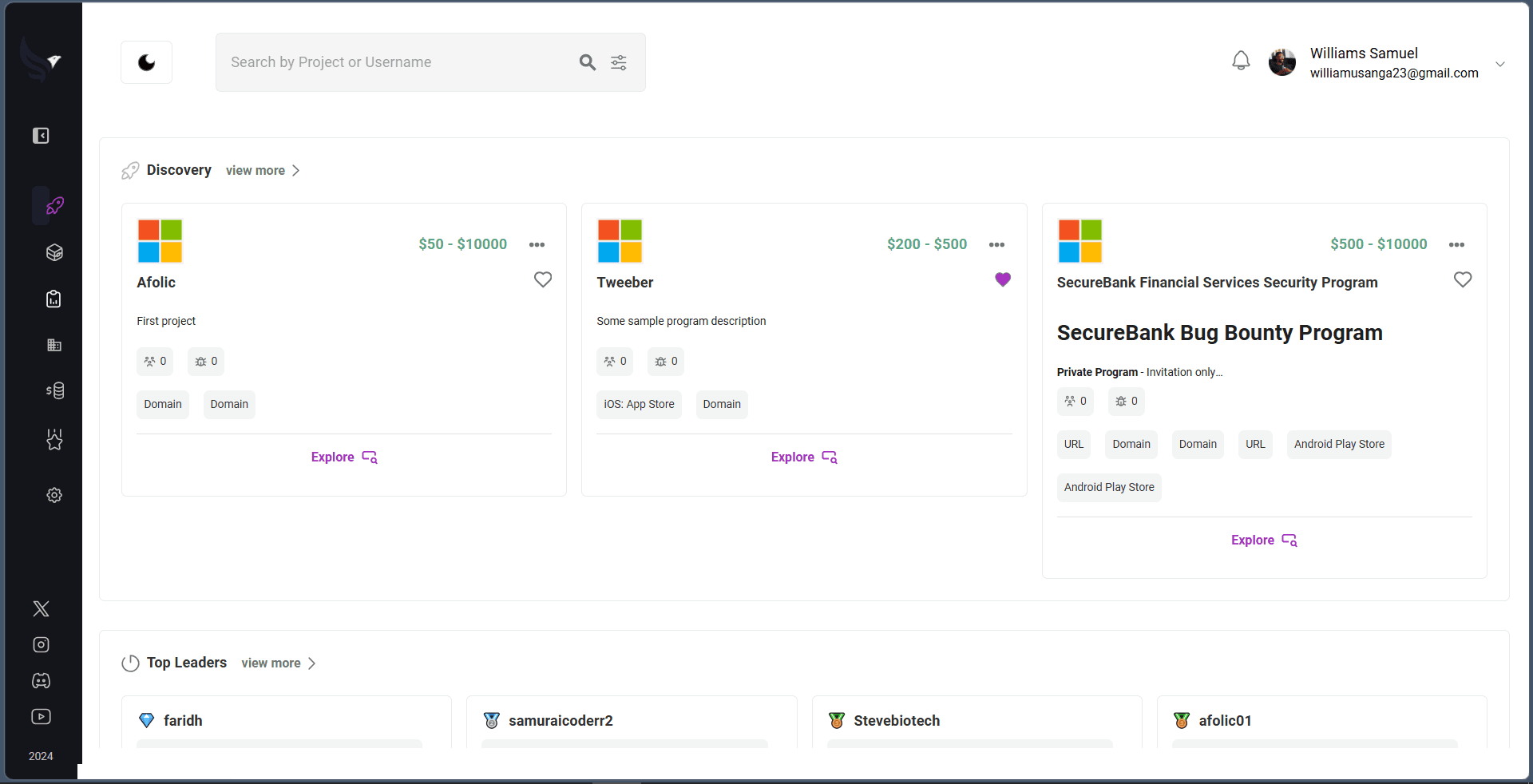The image size is (1533, 784).
Task: Open the Discord link in sidebar
Action: click(x=41, y=680)
